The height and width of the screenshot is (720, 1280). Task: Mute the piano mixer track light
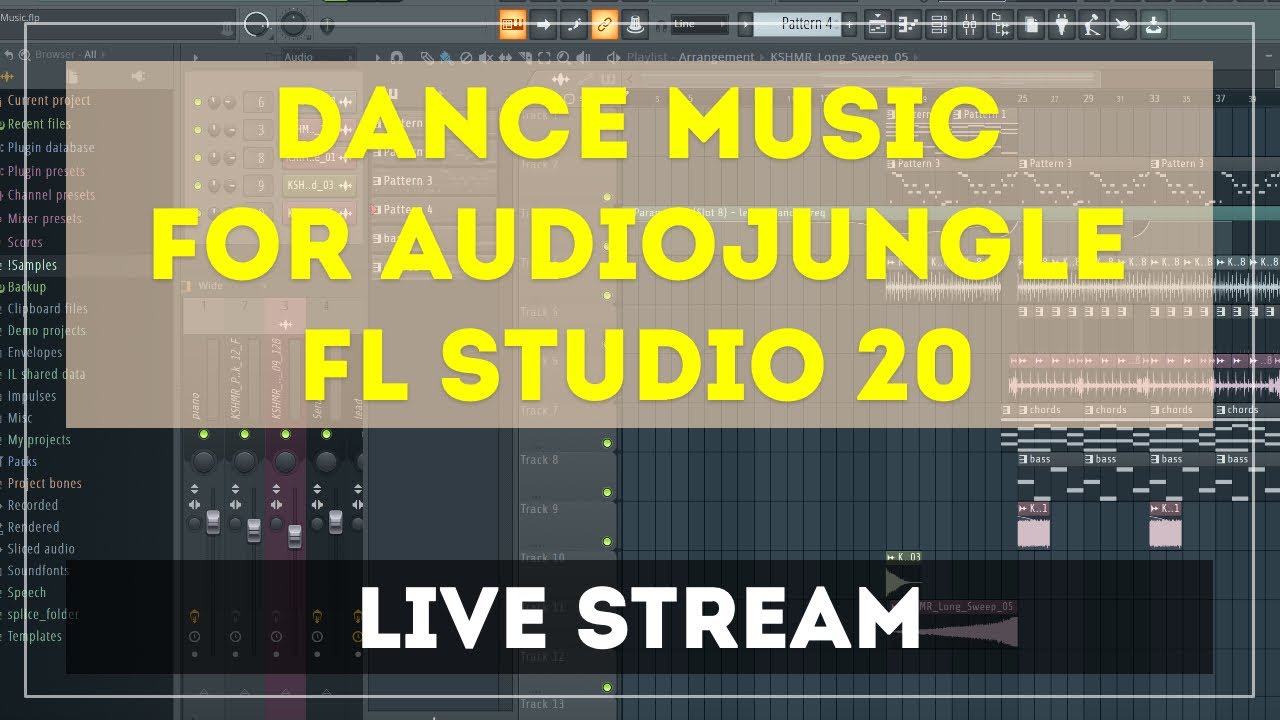pos(204,434)
